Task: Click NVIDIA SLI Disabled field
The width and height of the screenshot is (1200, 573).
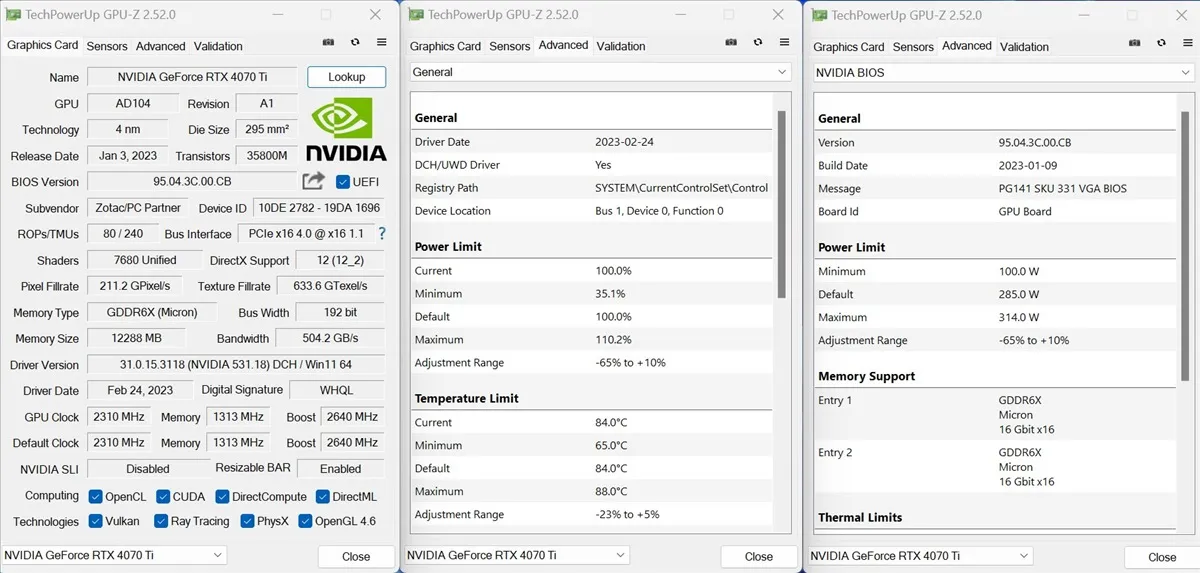Action: [x=148, y=469]
